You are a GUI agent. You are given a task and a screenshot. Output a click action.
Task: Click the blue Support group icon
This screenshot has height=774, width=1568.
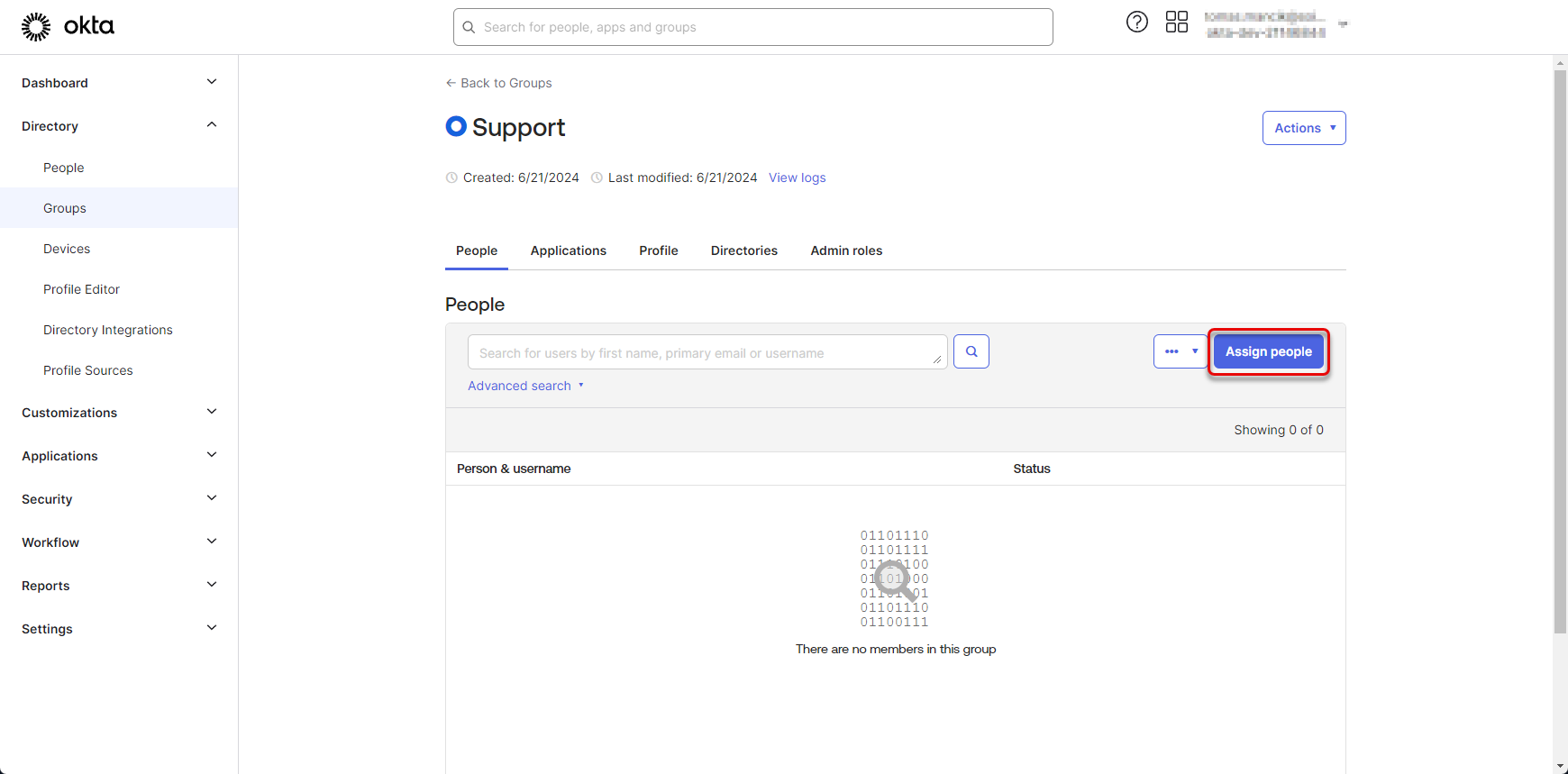(x=456, y=127)
